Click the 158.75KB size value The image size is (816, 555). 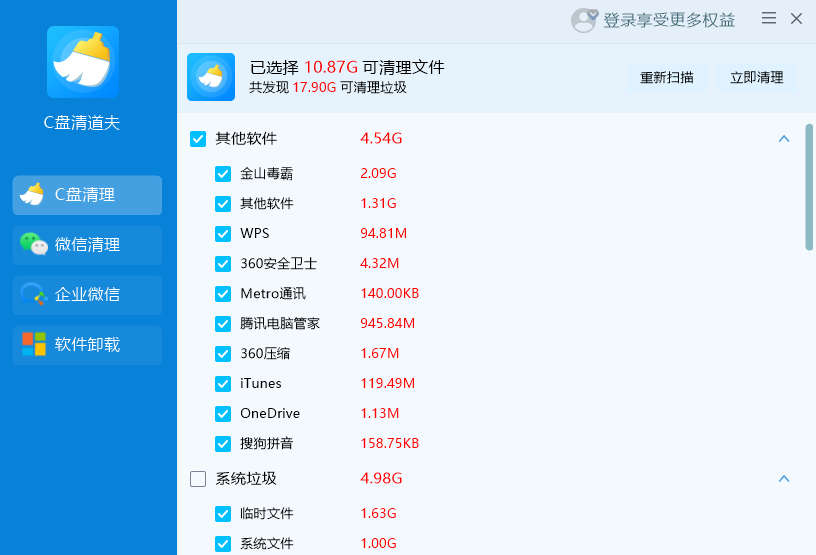(x=390, y=444)
